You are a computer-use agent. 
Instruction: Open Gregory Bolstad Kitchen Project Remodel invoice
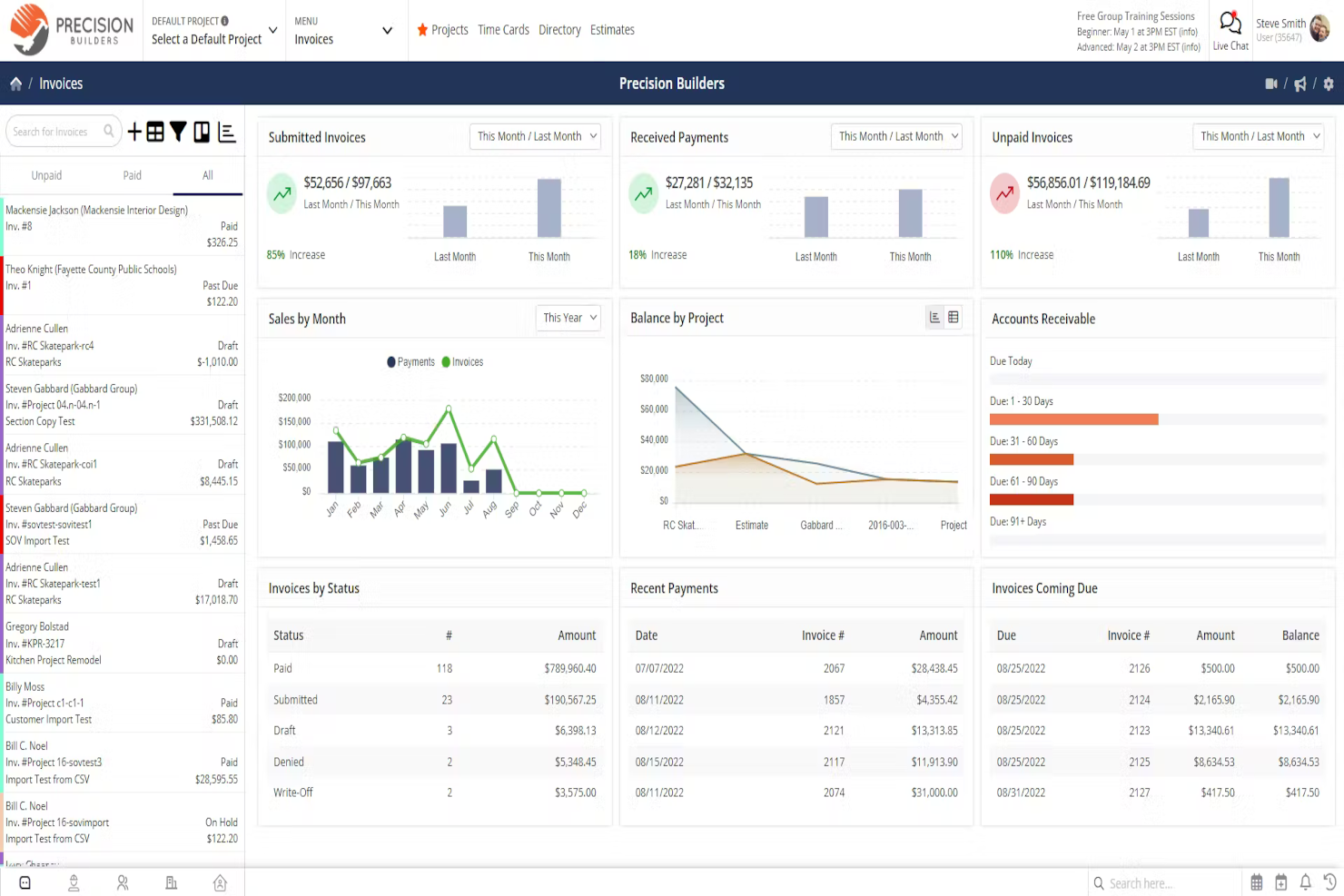122,644
